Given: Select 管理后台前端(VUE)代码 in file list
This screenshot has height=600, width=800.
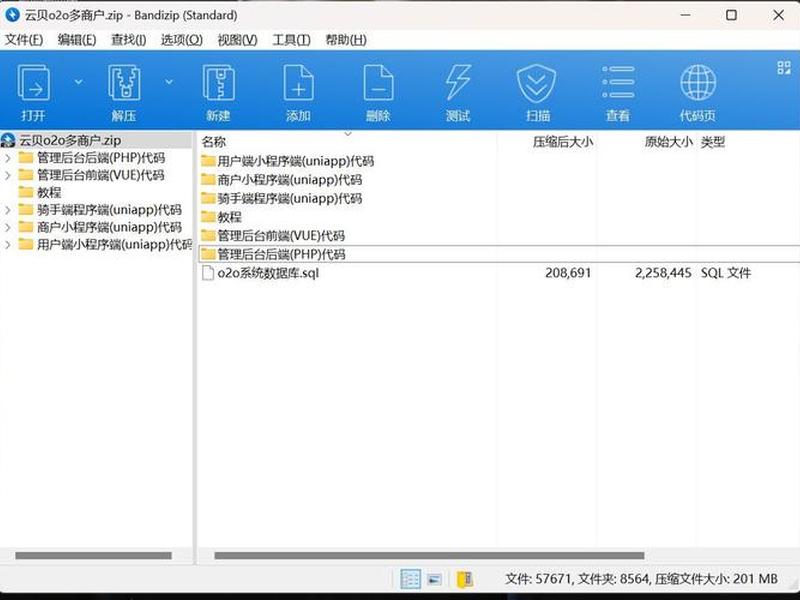Looking at the screenshot, I should [x=281, y=236].
